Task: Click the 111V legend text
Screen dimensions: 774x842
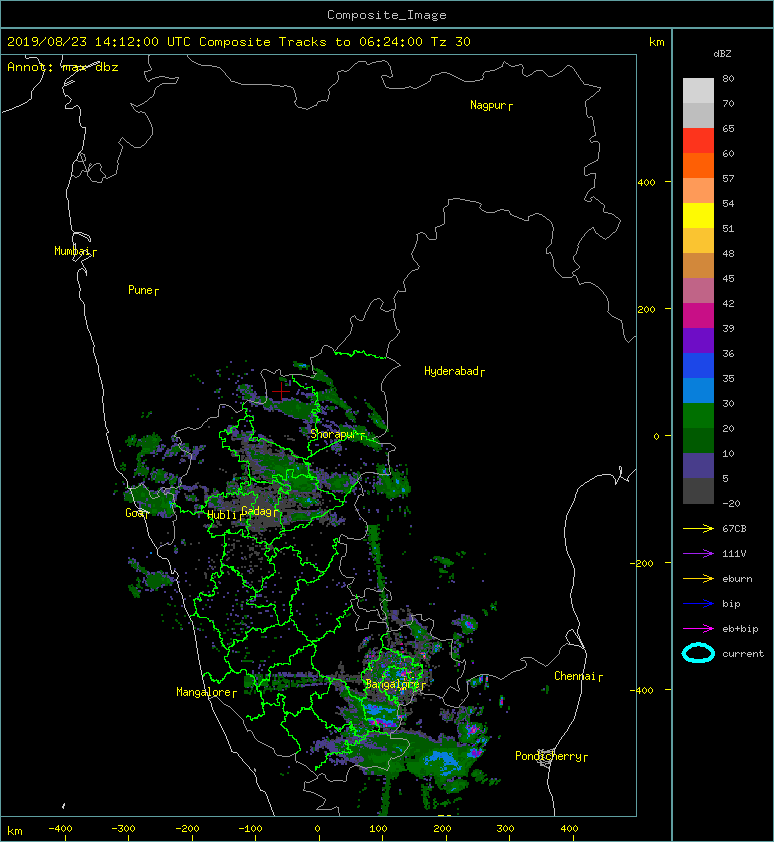Action: [734, 554]
